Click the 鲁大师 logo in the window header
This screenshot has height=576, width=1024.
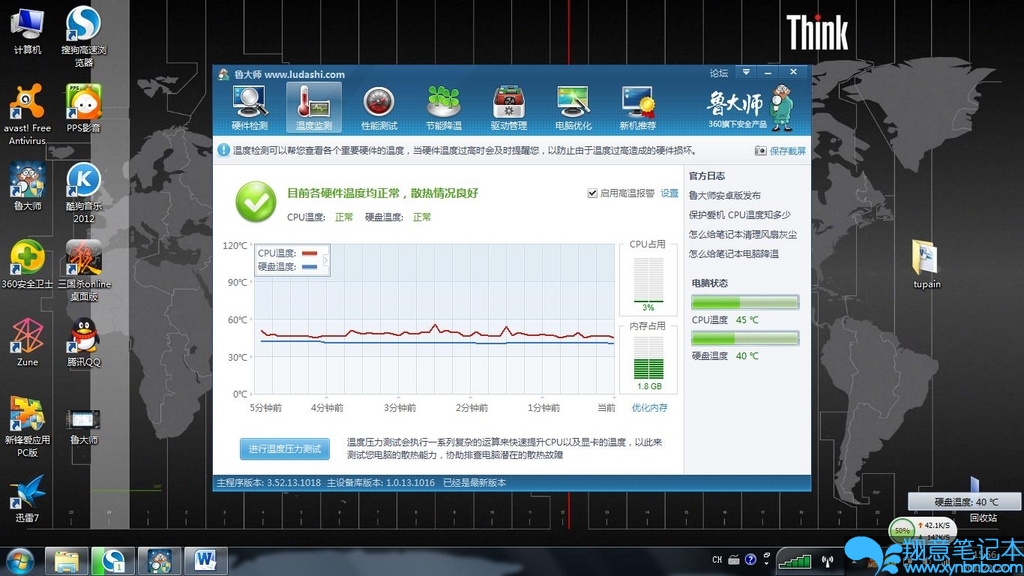[x=750, y=108]
